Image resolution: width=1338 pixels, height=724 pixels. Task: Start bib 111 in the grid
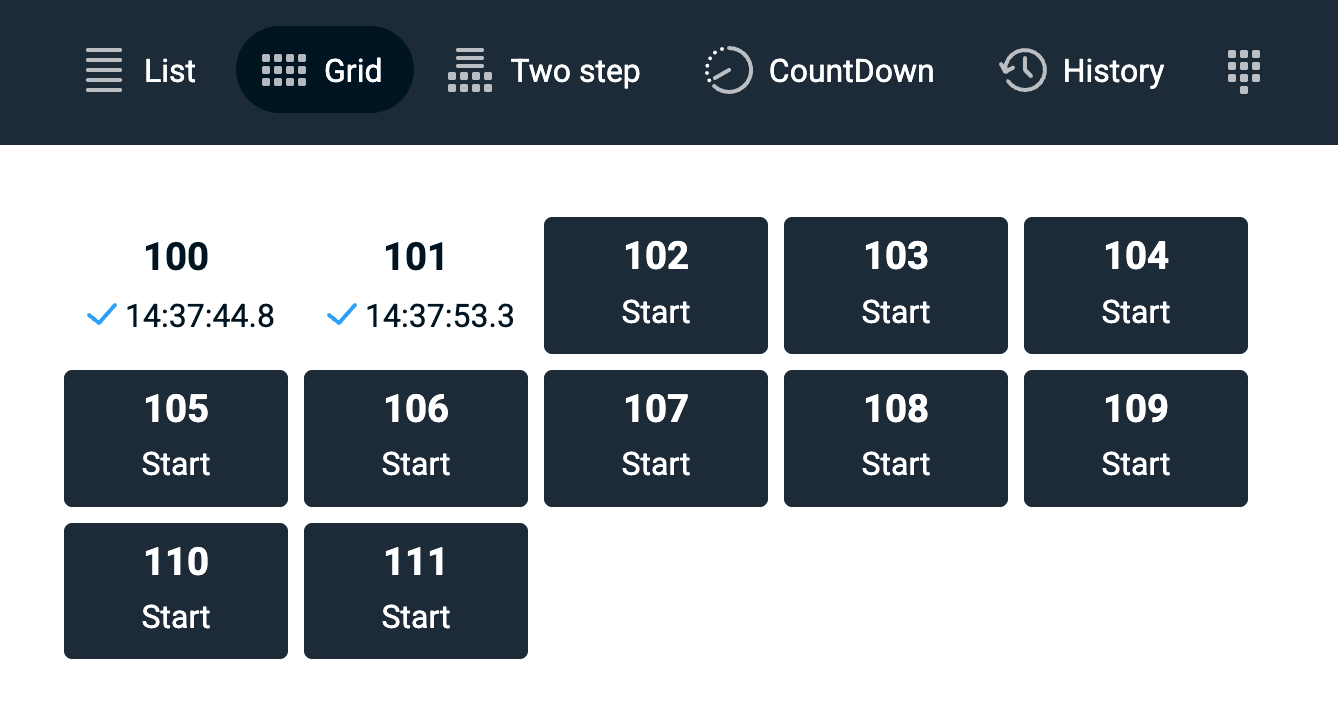[x=416, y=591]
